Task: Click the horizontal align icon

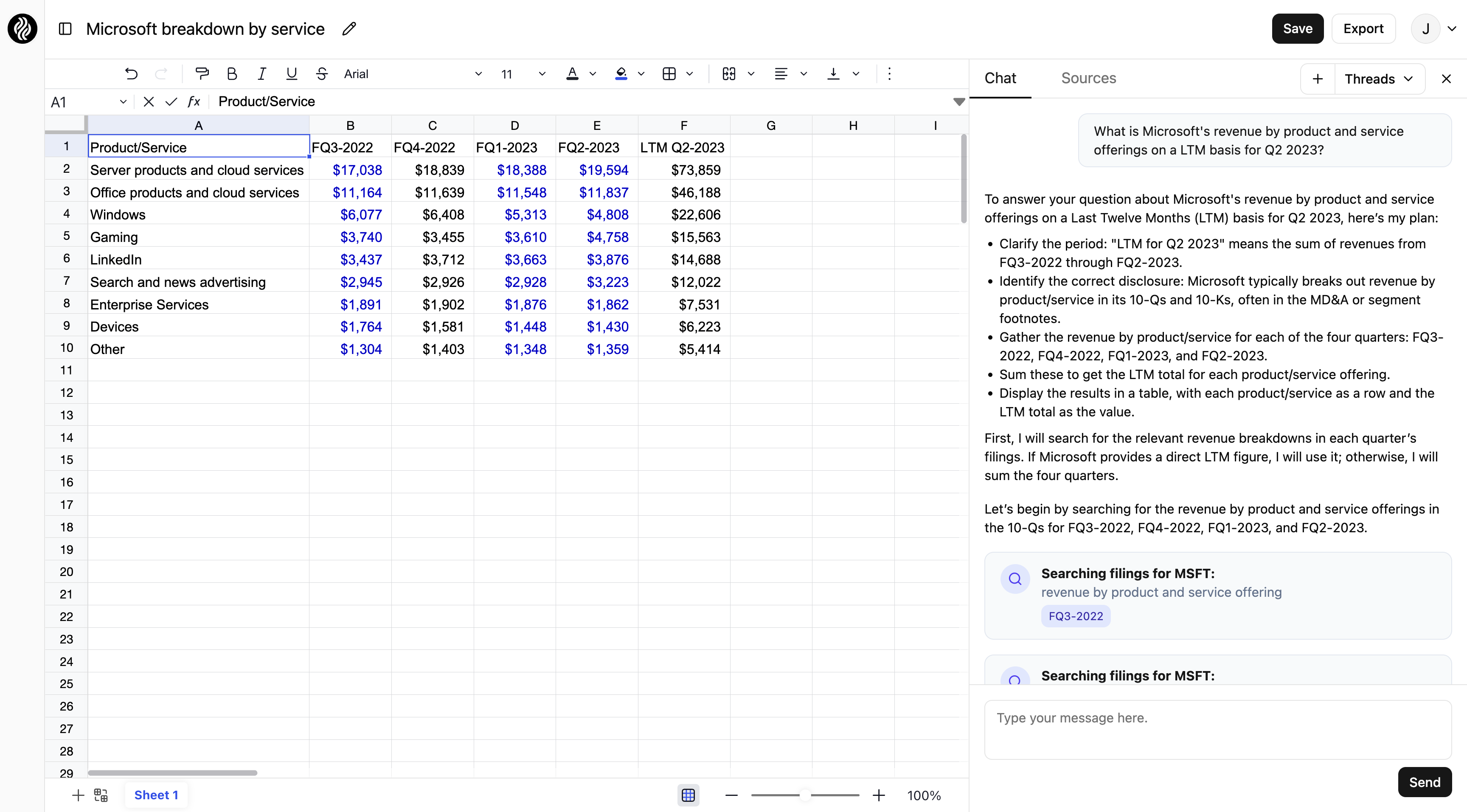Action: click(781, 73)
